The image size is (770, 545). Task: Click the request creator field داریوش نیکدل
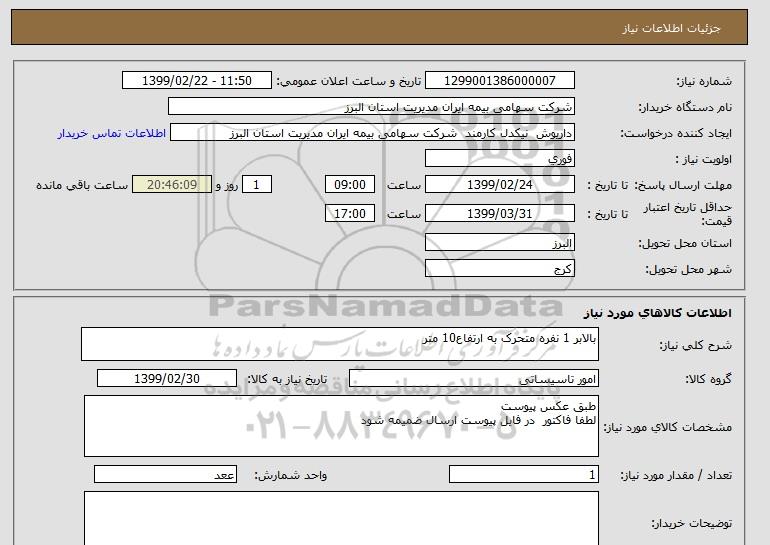372,133
